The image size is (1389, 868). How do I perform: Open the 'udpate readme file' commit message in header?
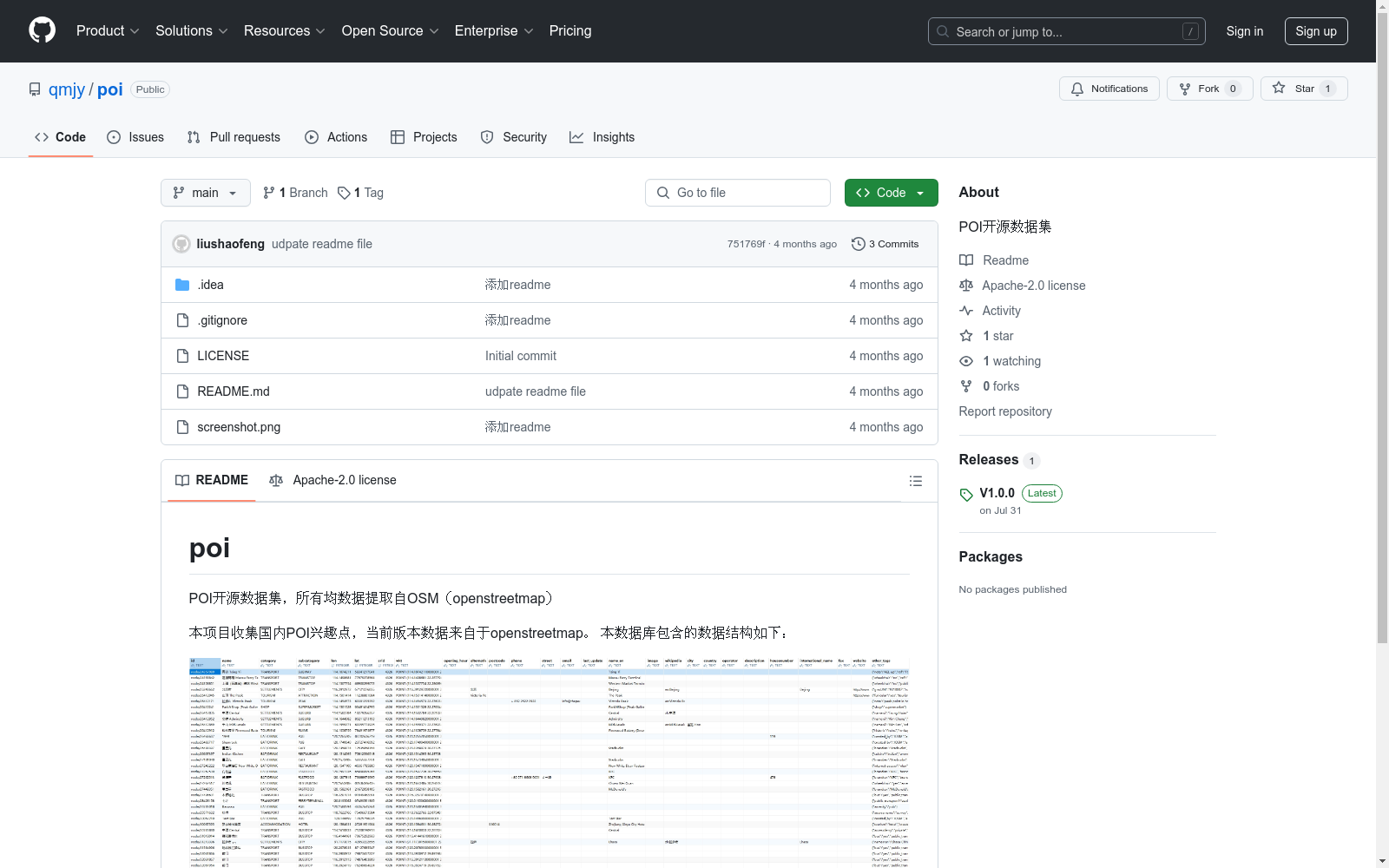pos(322,244)
